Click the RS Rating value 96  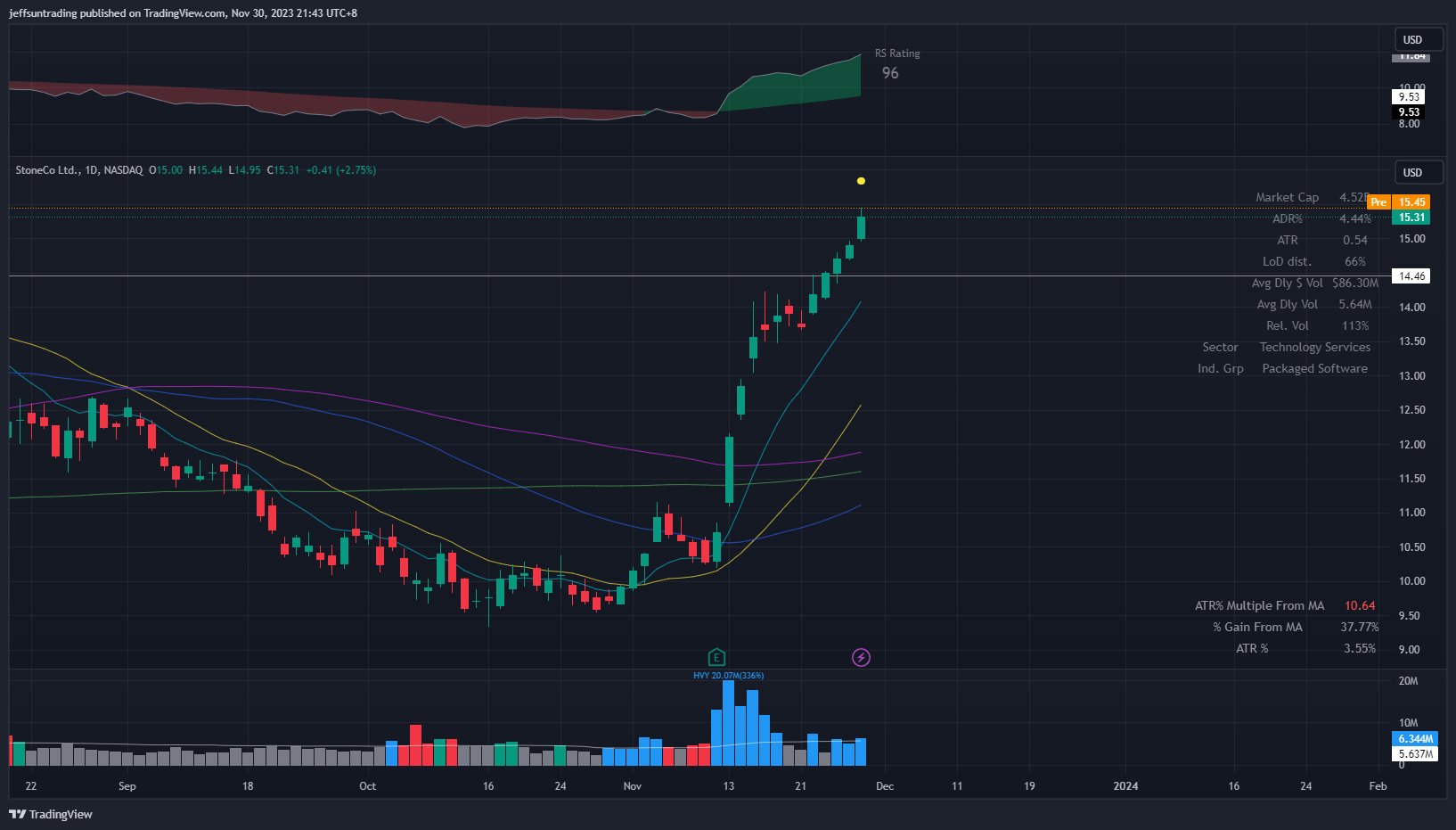coord(890,73)
